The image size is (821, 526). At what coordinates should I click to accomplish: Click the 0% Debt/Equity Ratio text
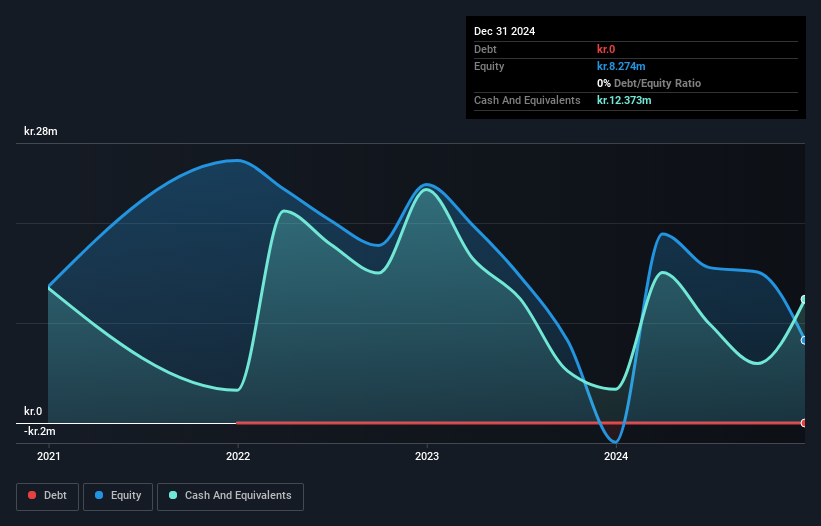coord(649,83)
